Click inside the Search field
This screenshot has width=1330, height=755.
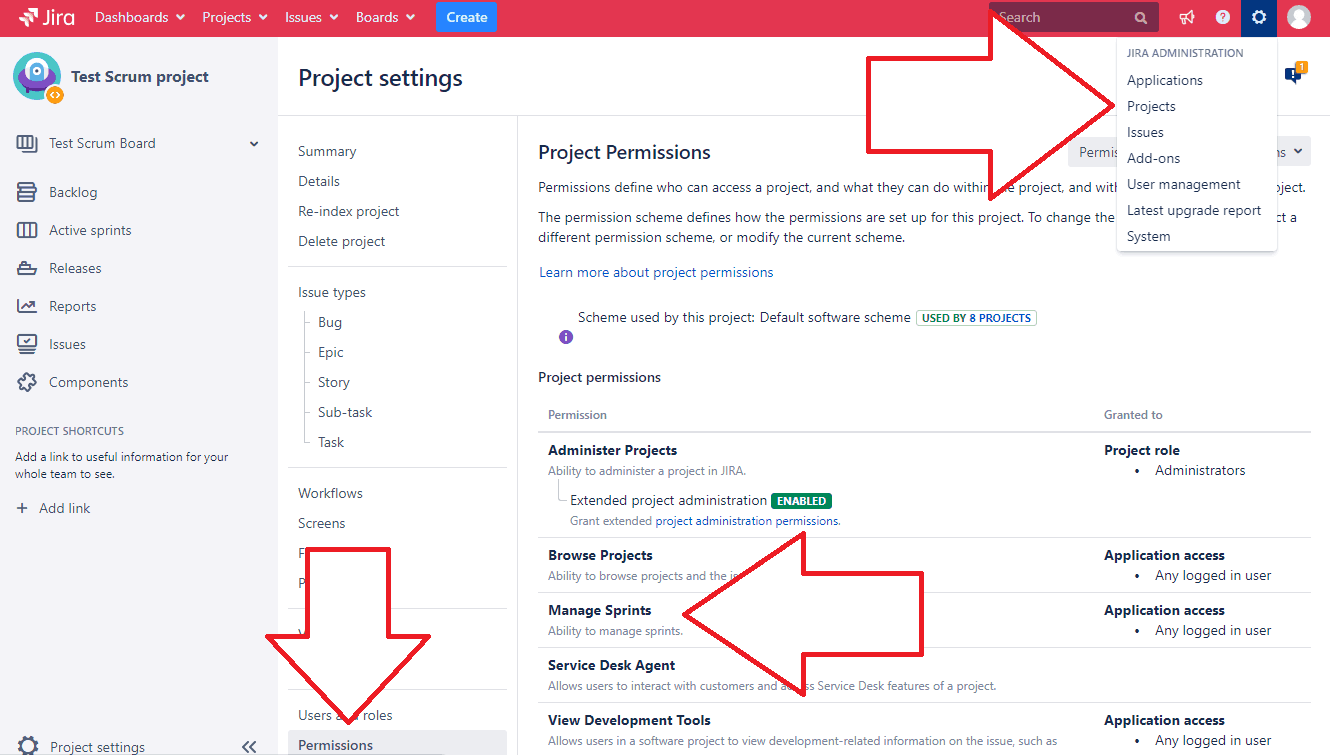coord(1060,17)
